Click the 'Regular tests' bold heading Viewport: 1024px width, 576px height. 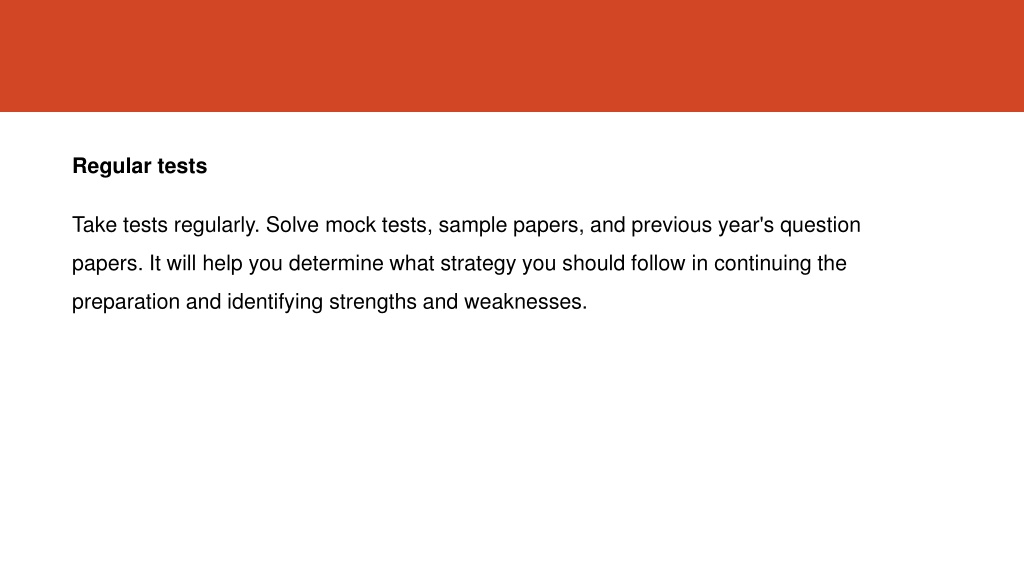pos(139,166)
